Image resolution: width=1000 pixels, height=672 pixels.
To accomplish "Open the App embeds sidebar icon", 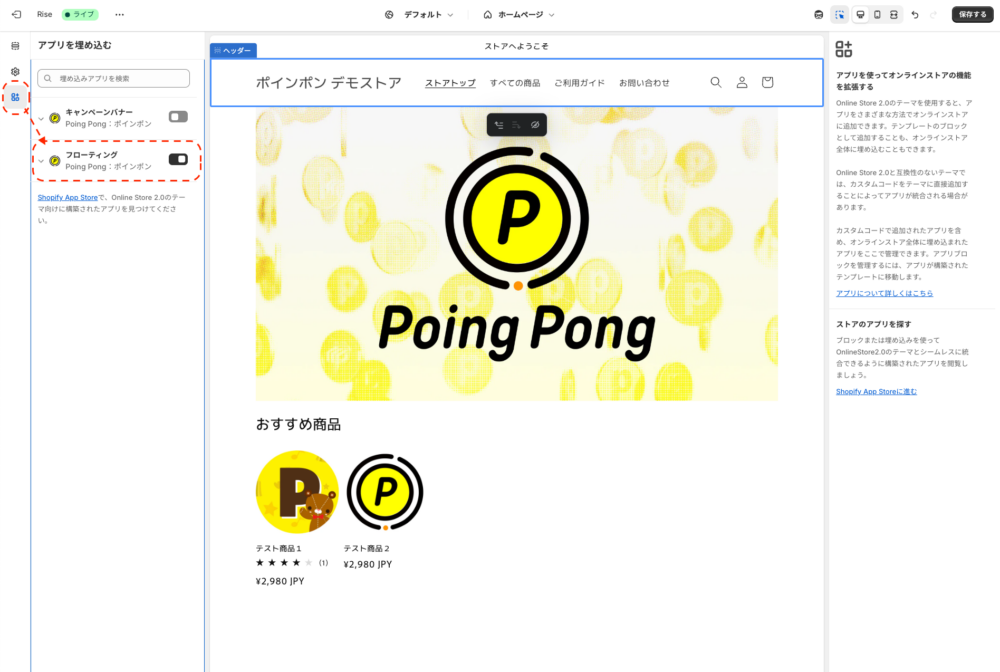I will coord(15,97).
